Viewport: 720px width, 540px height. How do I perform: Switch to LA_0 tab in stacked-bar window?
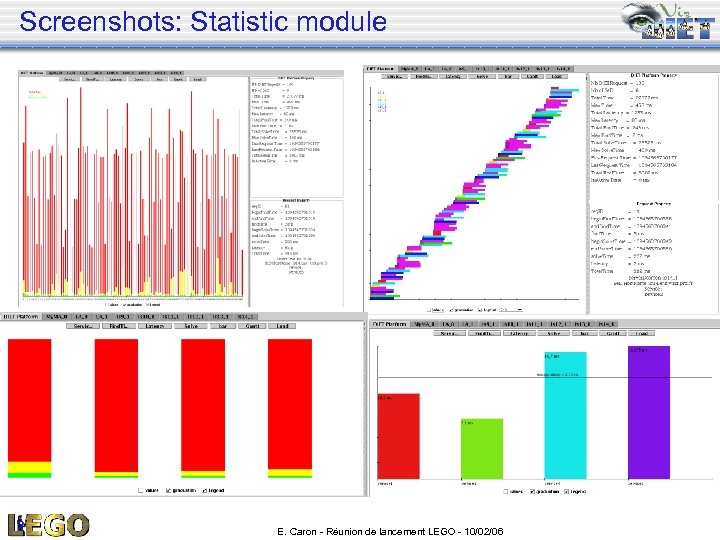pyautogui.click(x=81, y=317)
